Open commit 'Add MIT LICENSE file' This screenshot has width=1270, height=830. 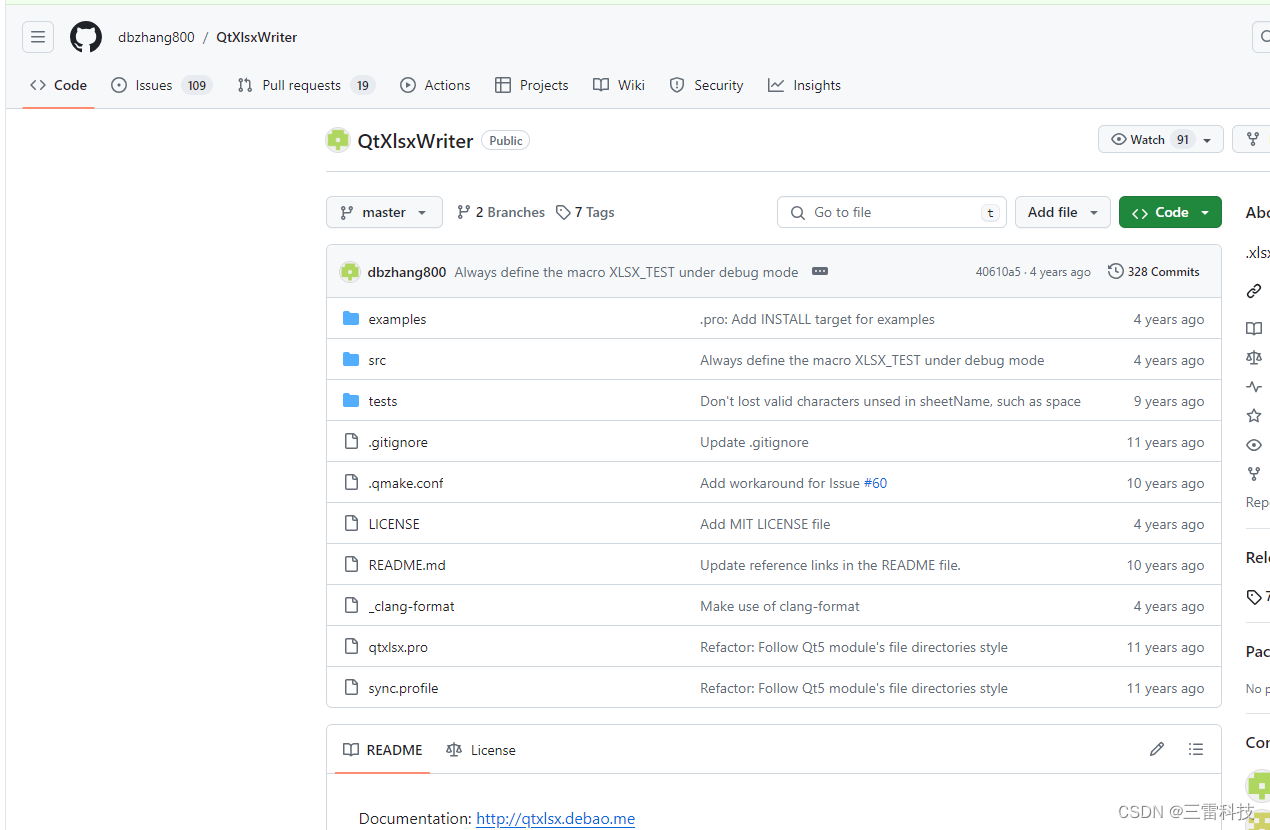tap(765, 524)
